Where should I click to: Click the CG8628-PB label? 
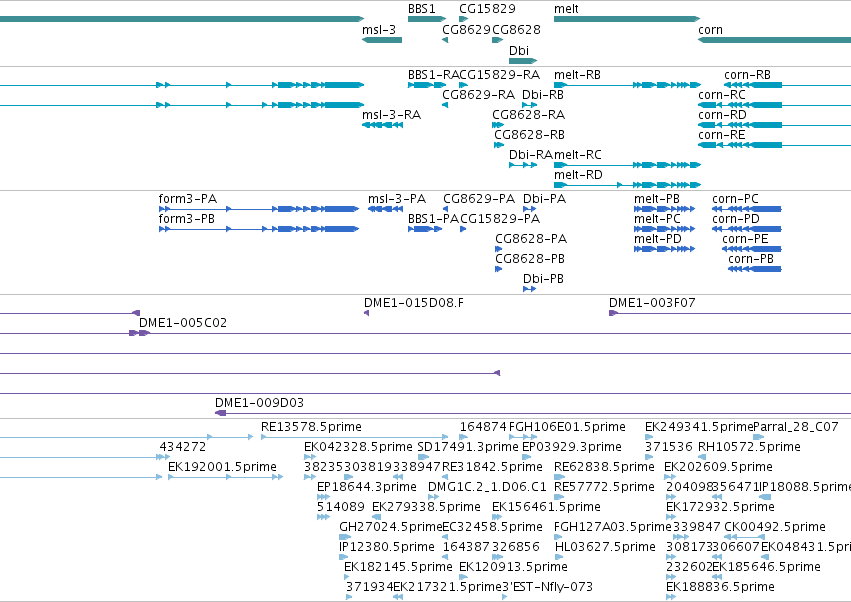click(530, 259)
